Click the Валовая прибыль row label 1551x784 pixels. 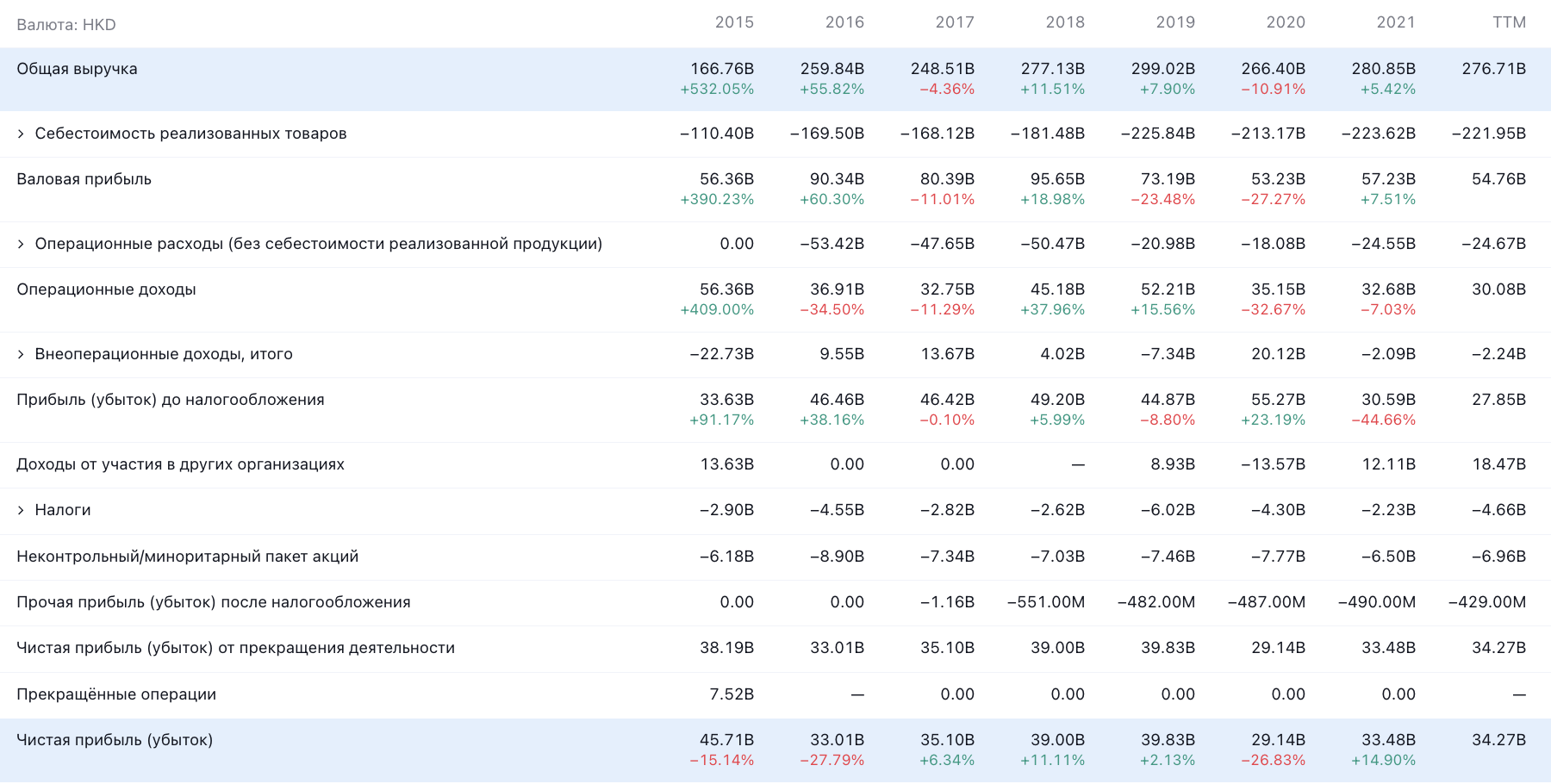coord(84,179)
